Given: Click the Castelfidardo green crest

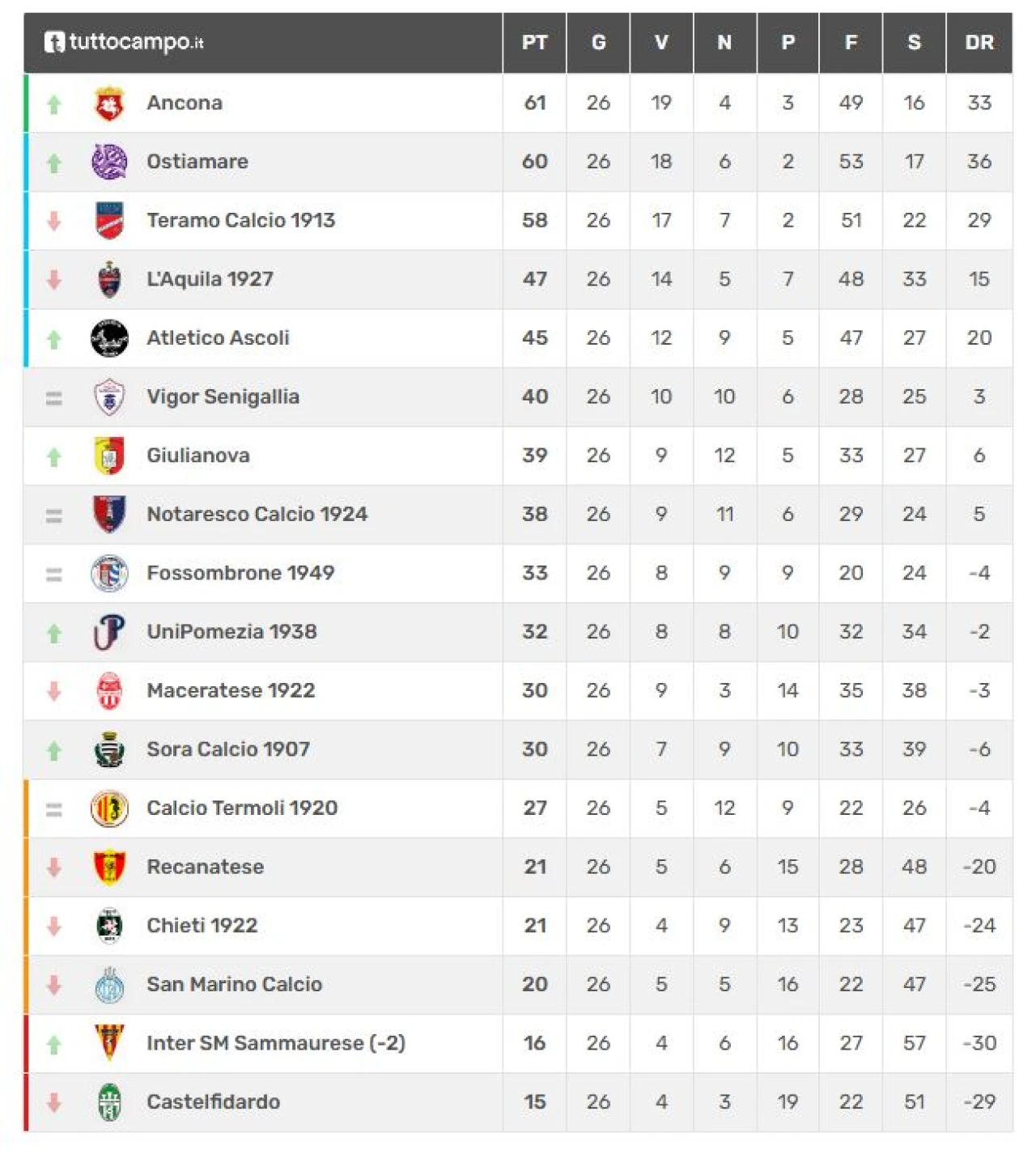Looking at the screenshot, I should [x=109, y=1102].
